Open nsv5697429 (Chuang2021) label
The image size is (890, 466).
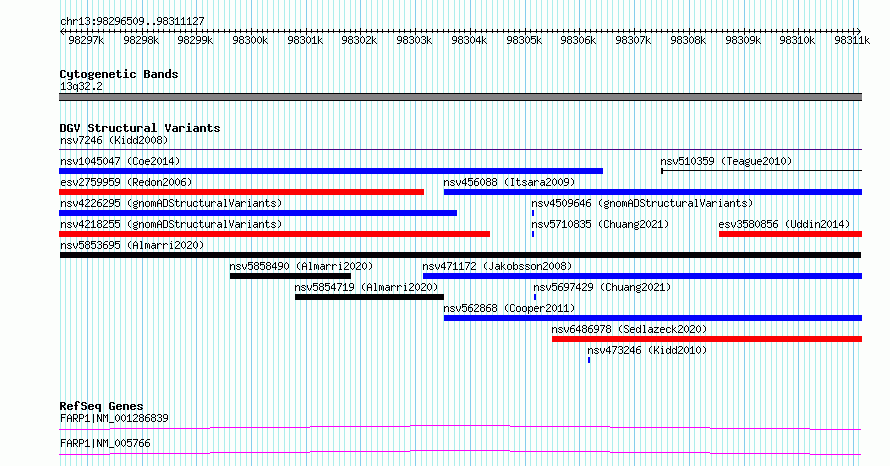(602, 287)
